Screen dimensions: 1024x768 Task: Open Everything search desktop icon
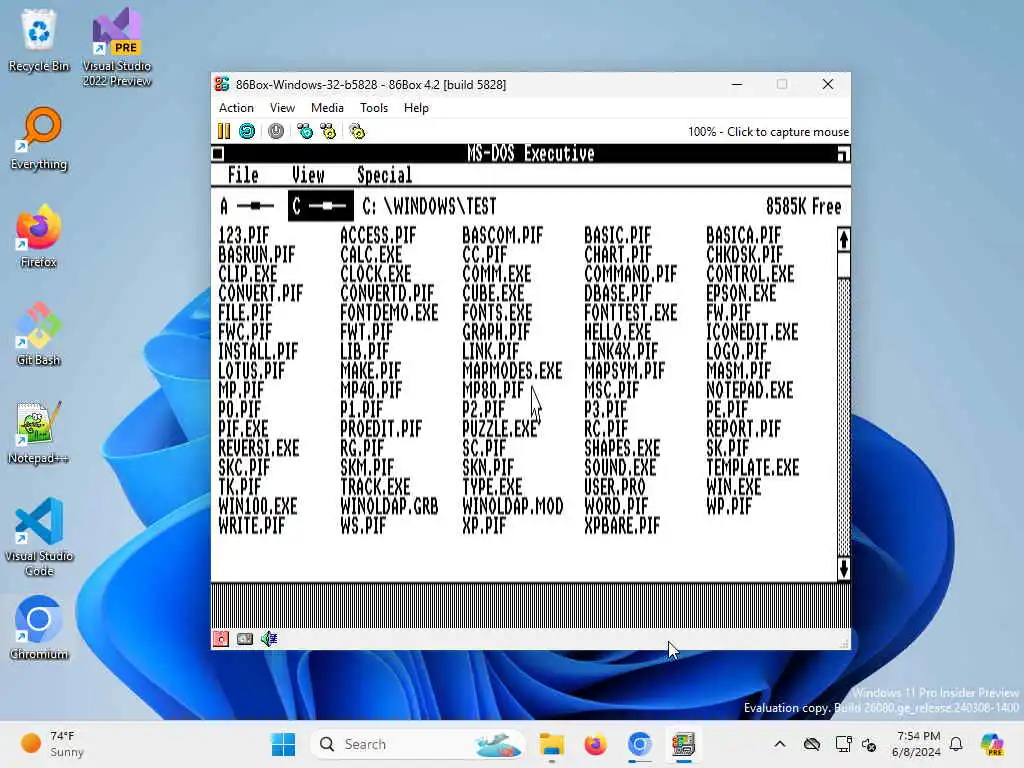click(39, 138)
